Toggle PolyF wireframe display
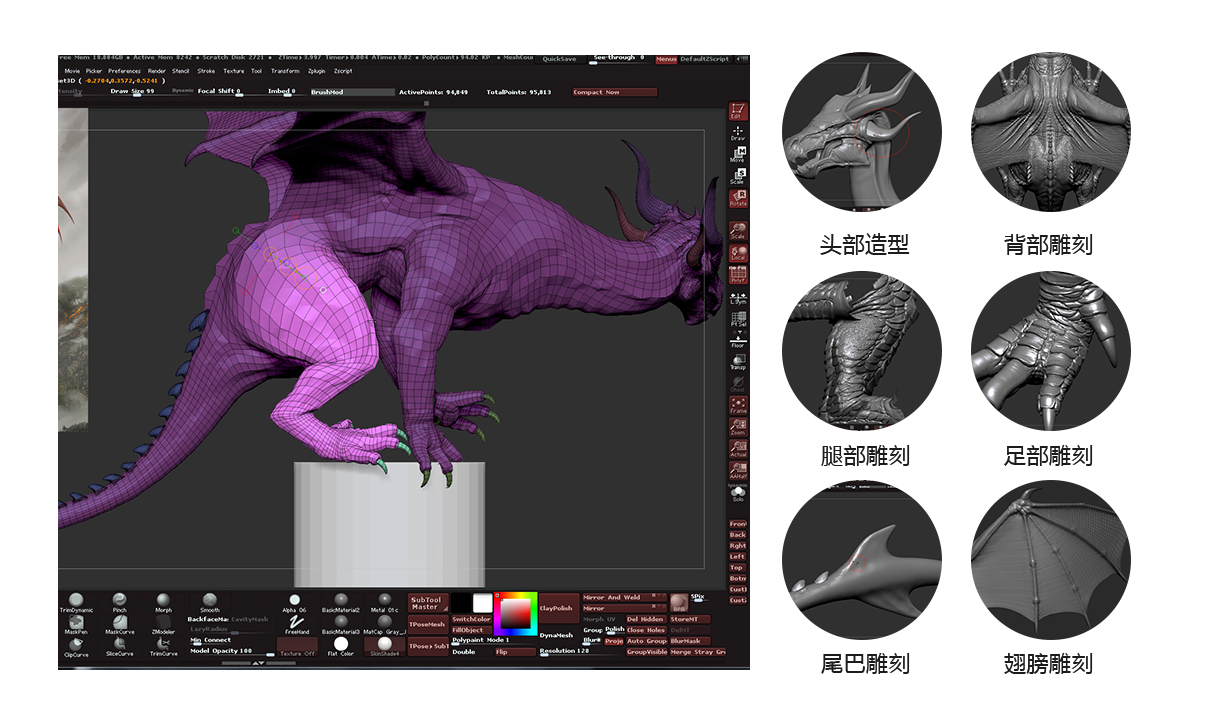1210x720 pixels. [x=738, y=275]
